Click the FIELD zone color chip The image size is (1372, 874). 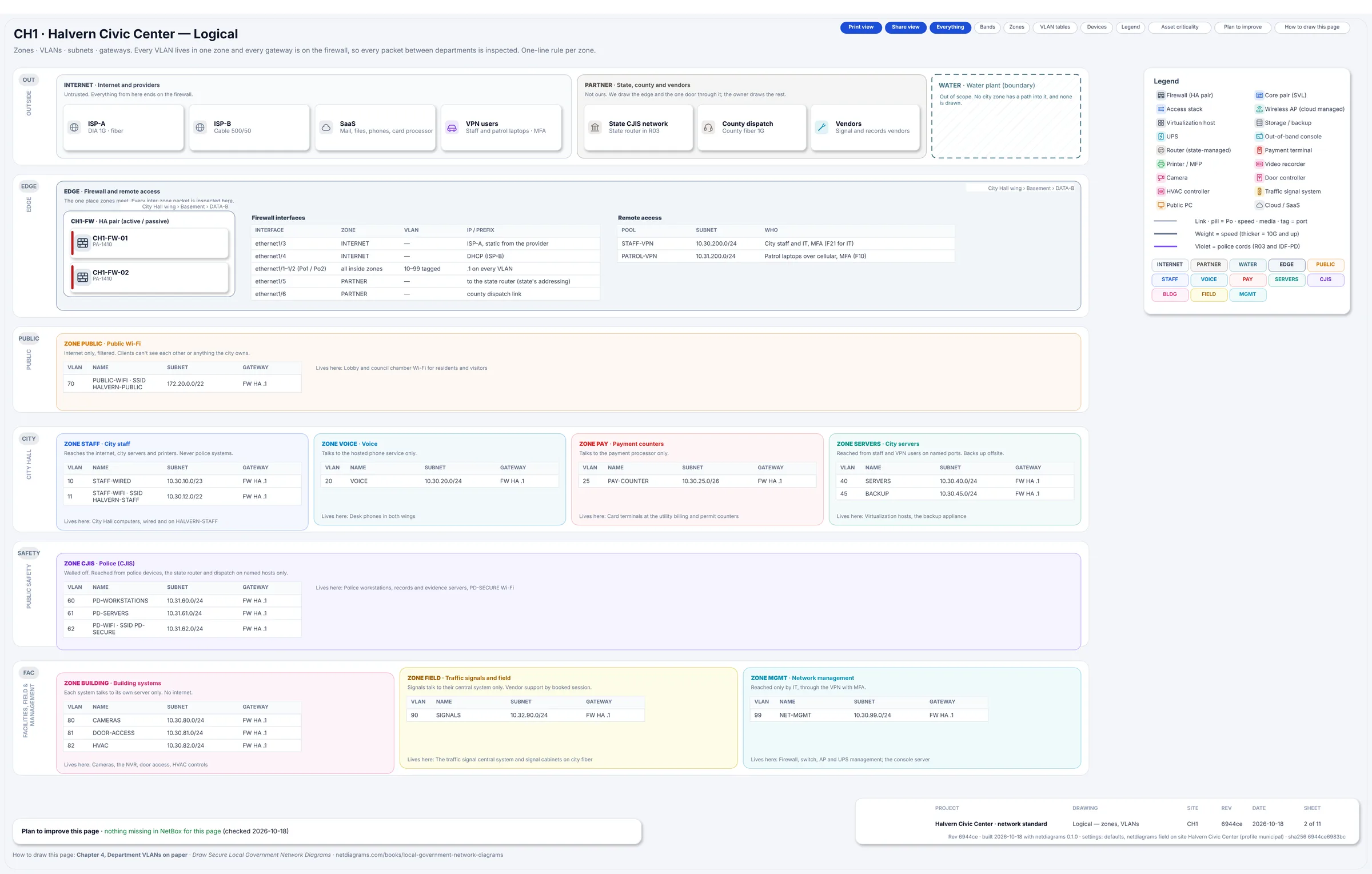pyautogui.click(x=1209, y=294)
